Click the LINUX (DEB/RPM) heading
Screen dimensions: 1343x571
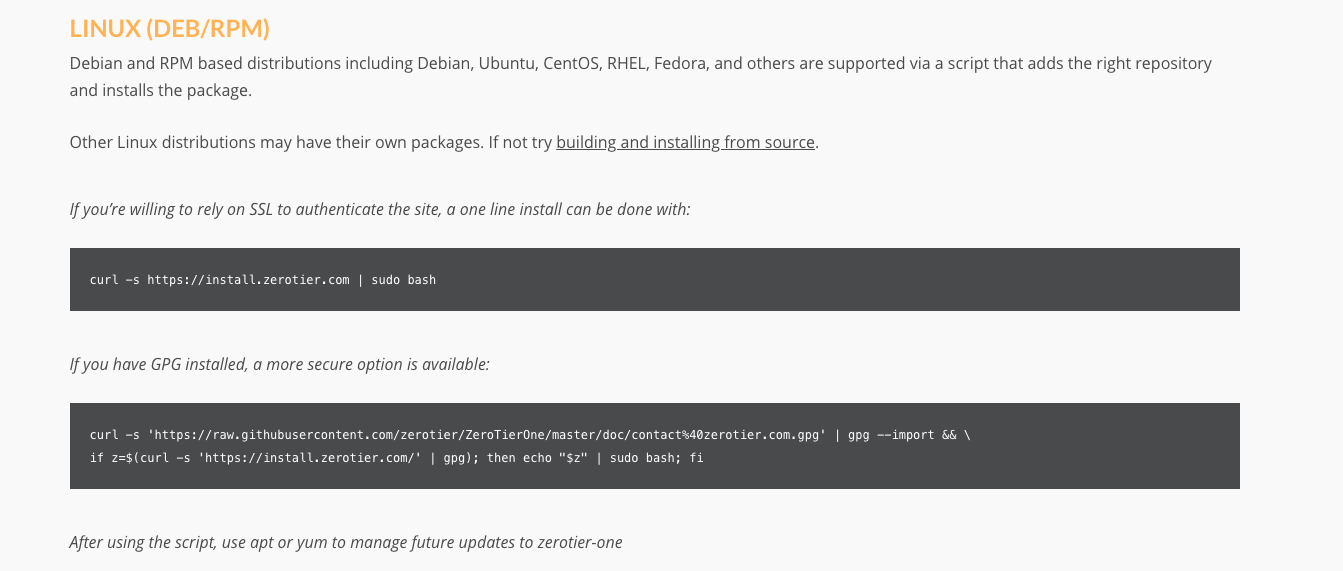tap(170, 28)
